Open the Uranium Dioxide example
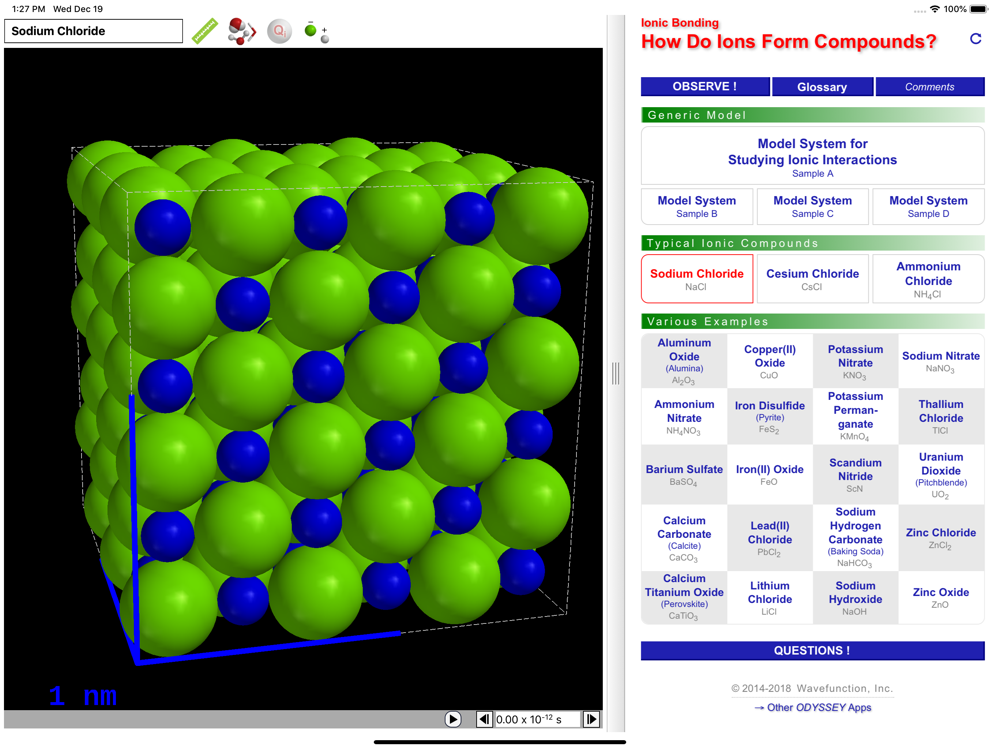The width and height of the screenshot is (1000, 750). (x=941, y=475)
